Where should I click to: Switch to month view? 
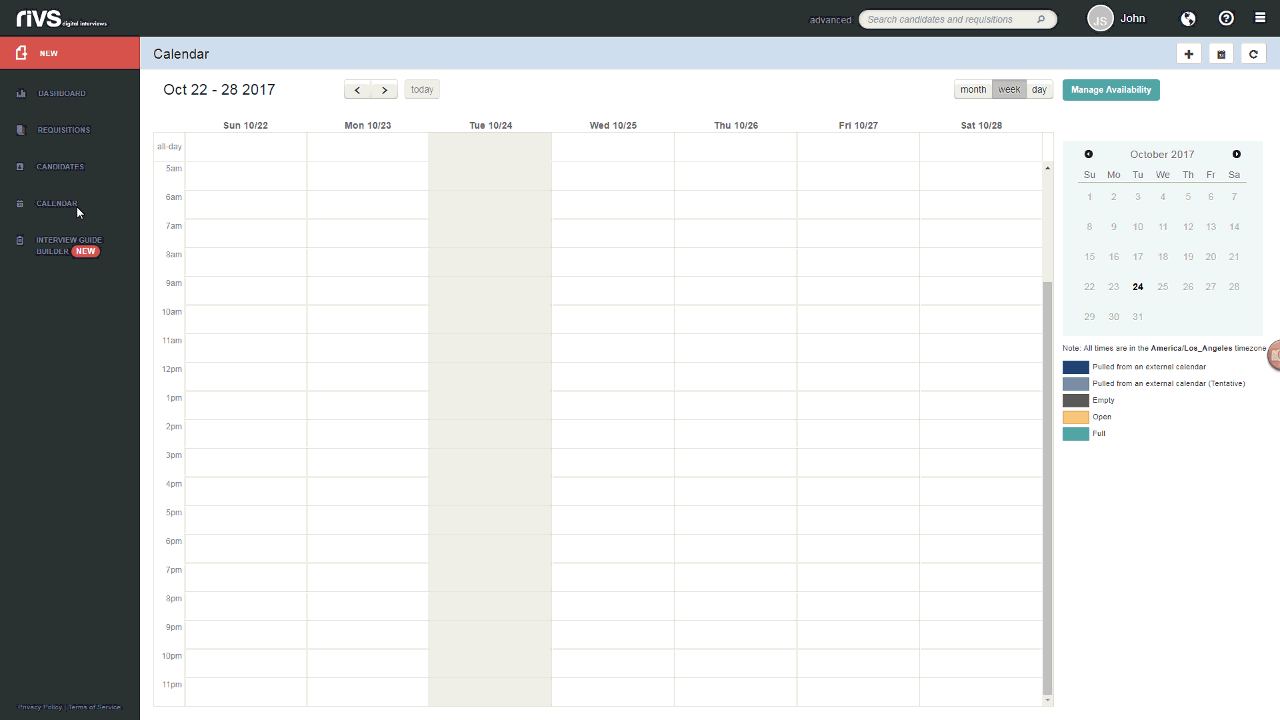(x=973, y=90)
